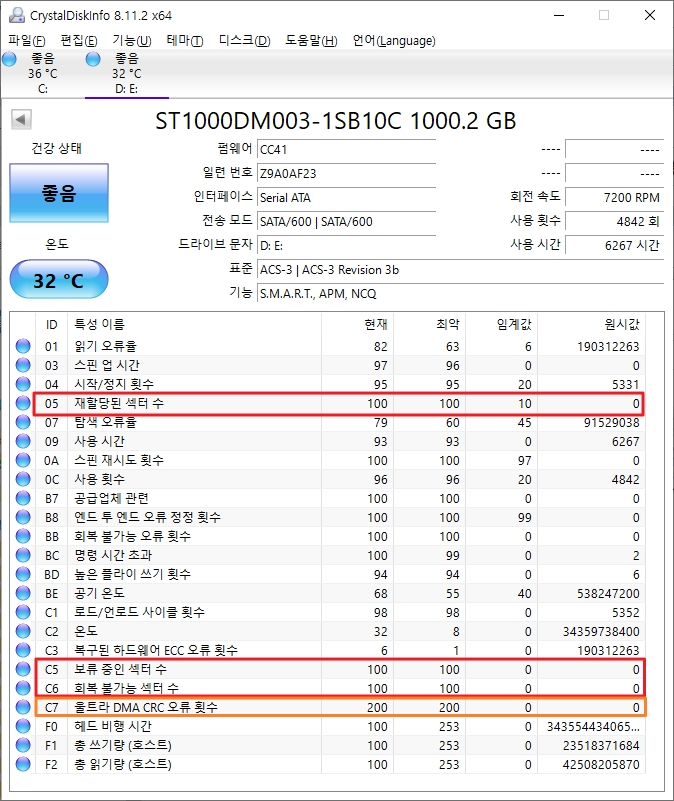Open the 파일(F) menu
Screen dimensions: 674x801
(x=27, y=40)
